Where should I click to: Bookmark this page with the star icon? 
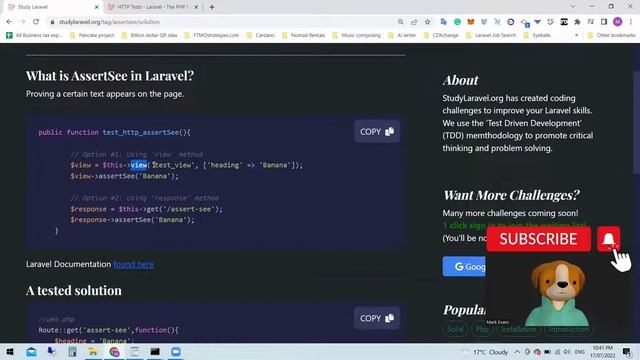tap(427, 22)
